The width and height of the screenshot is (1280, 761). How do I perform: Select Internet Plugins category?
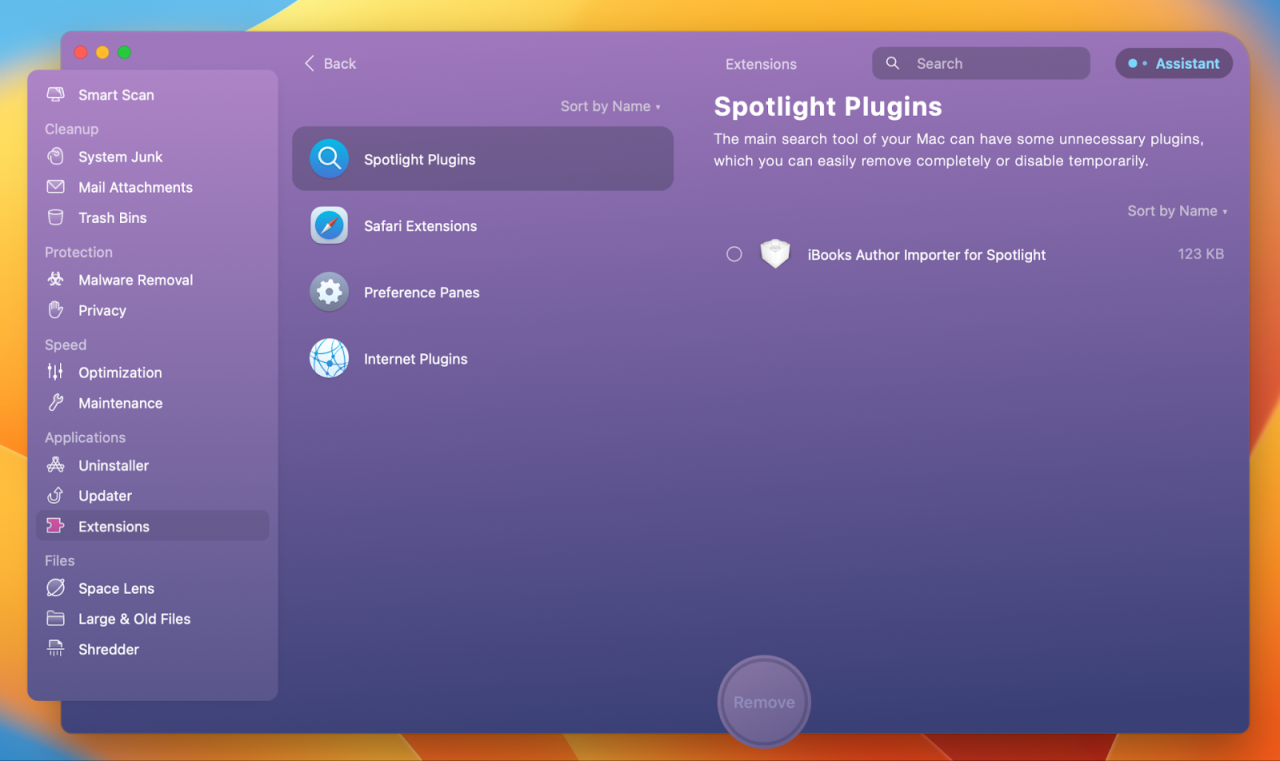click(483, 359)
